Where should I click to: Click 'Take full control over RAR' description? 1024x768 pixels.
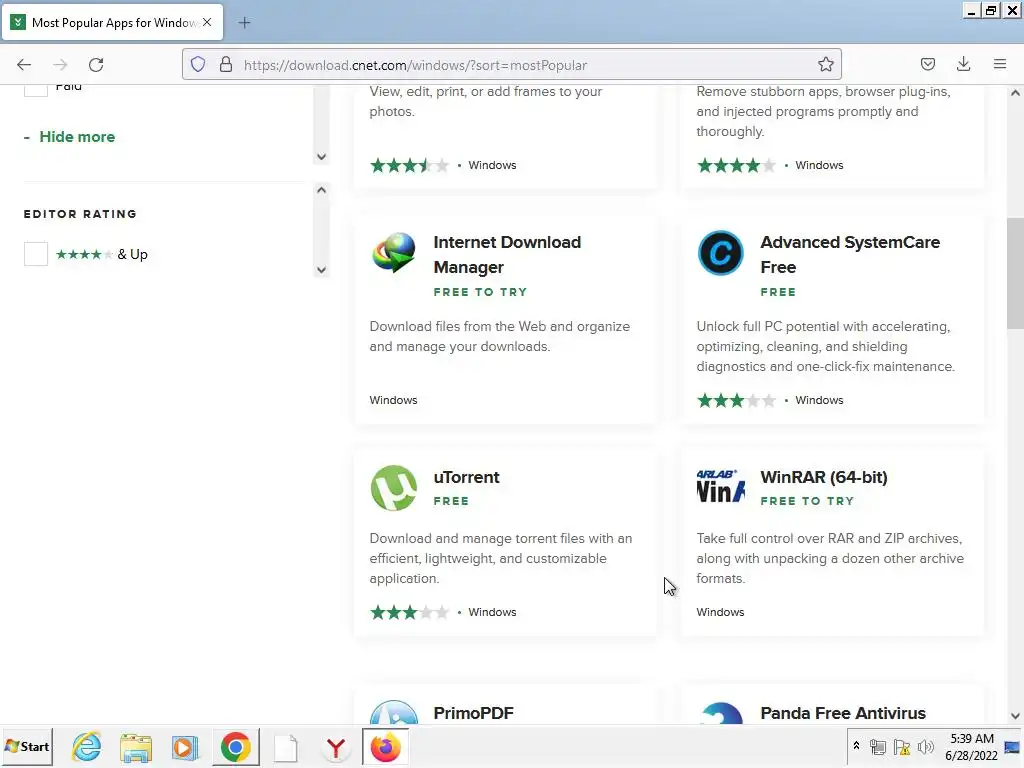tap(830, 558)
